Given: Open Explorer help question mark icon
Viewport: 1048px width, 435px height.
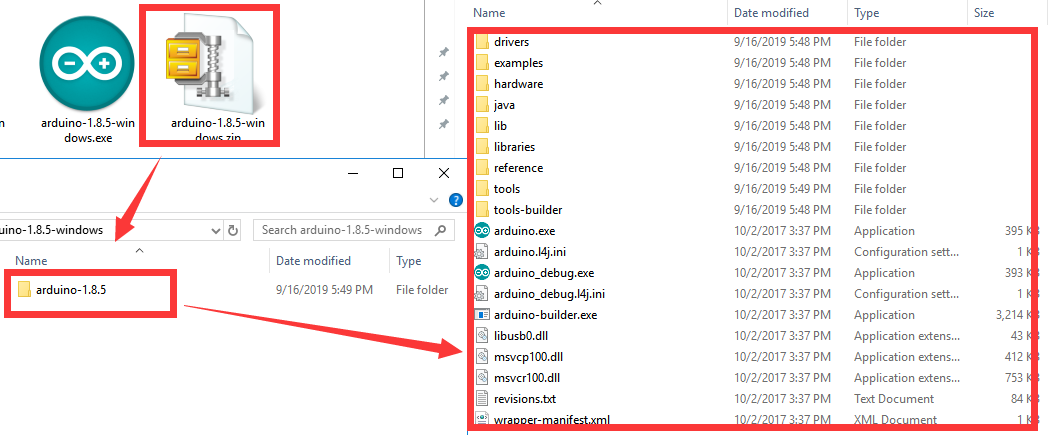Looking at the screenshot, I should pyautogui.click(x=456, y=200).
